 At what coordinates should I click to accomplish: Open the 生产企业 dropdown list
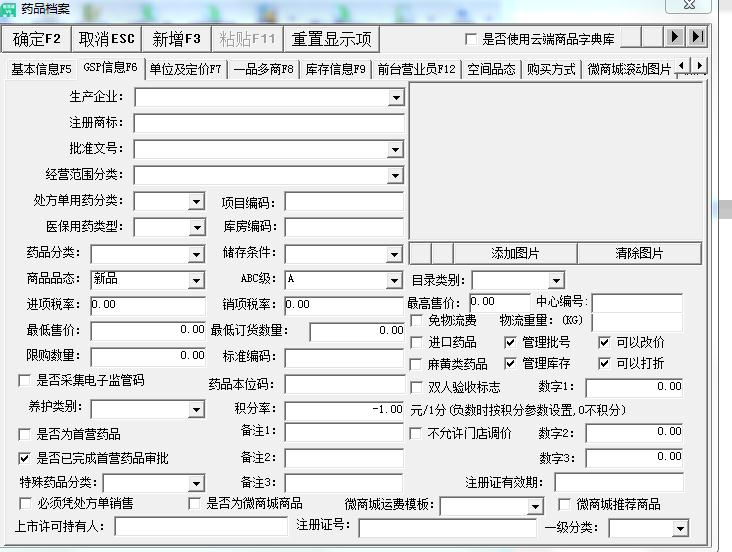tap(396, 98)
